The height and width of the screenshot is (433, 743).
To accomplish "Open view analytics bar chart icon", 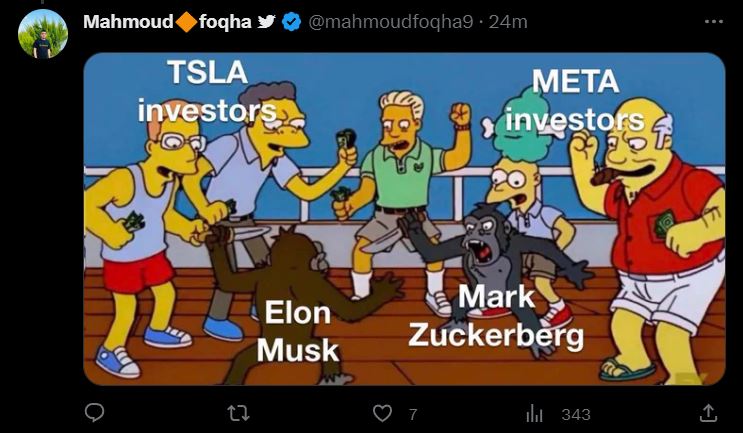I will (x=535, y=414).
